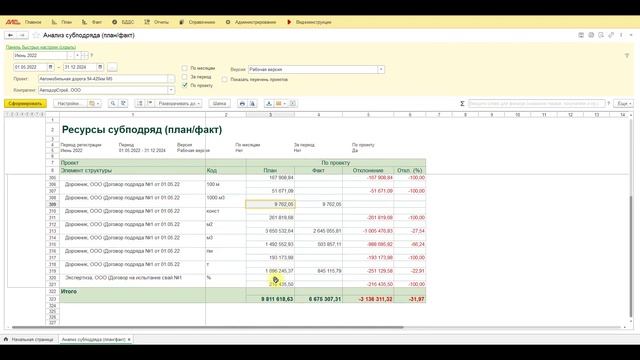Open calendar for end date 31.12.2024

100,67
